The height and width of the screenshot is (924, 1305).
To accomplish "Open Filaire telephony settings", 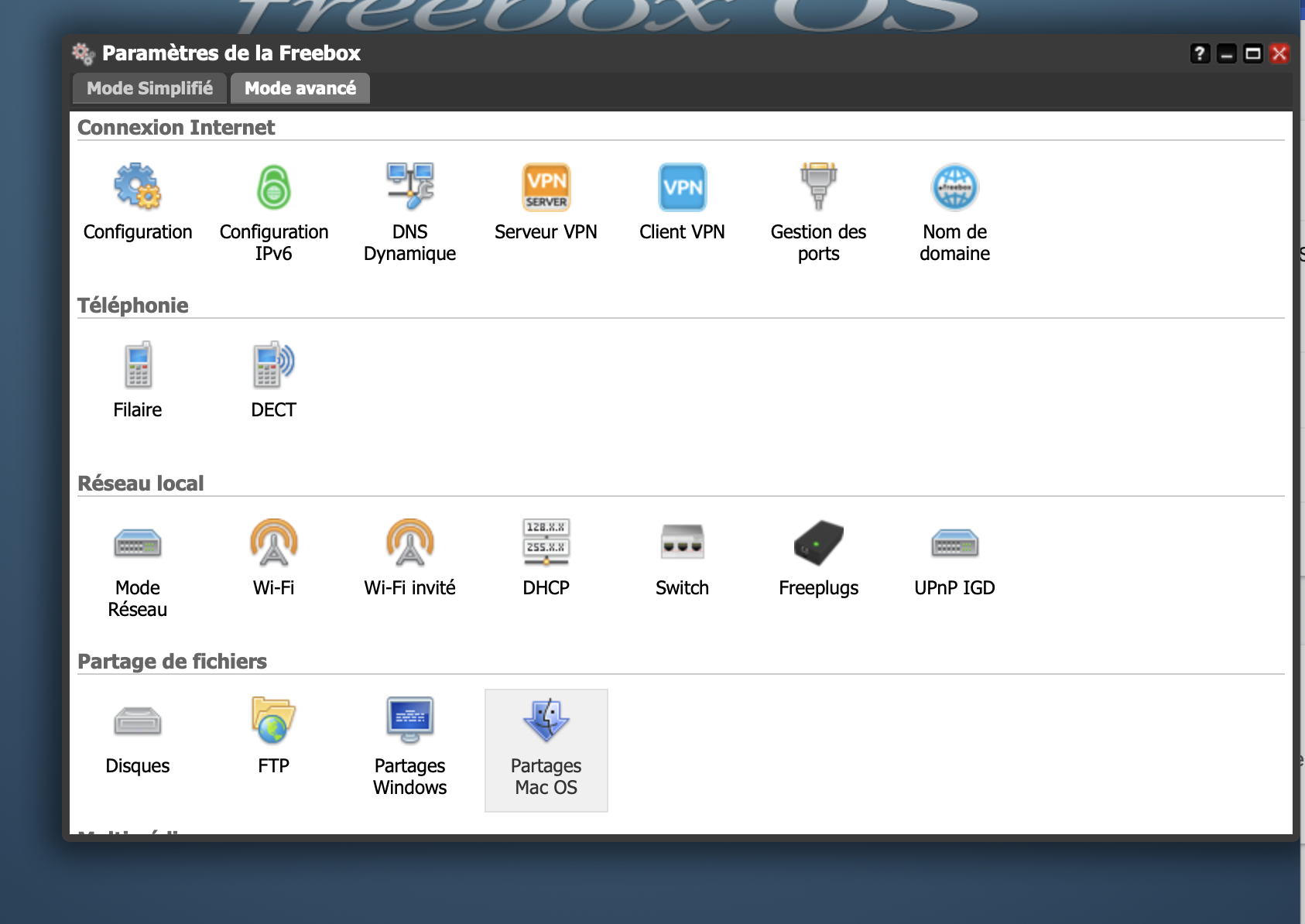I will click(x=138, y=381).
